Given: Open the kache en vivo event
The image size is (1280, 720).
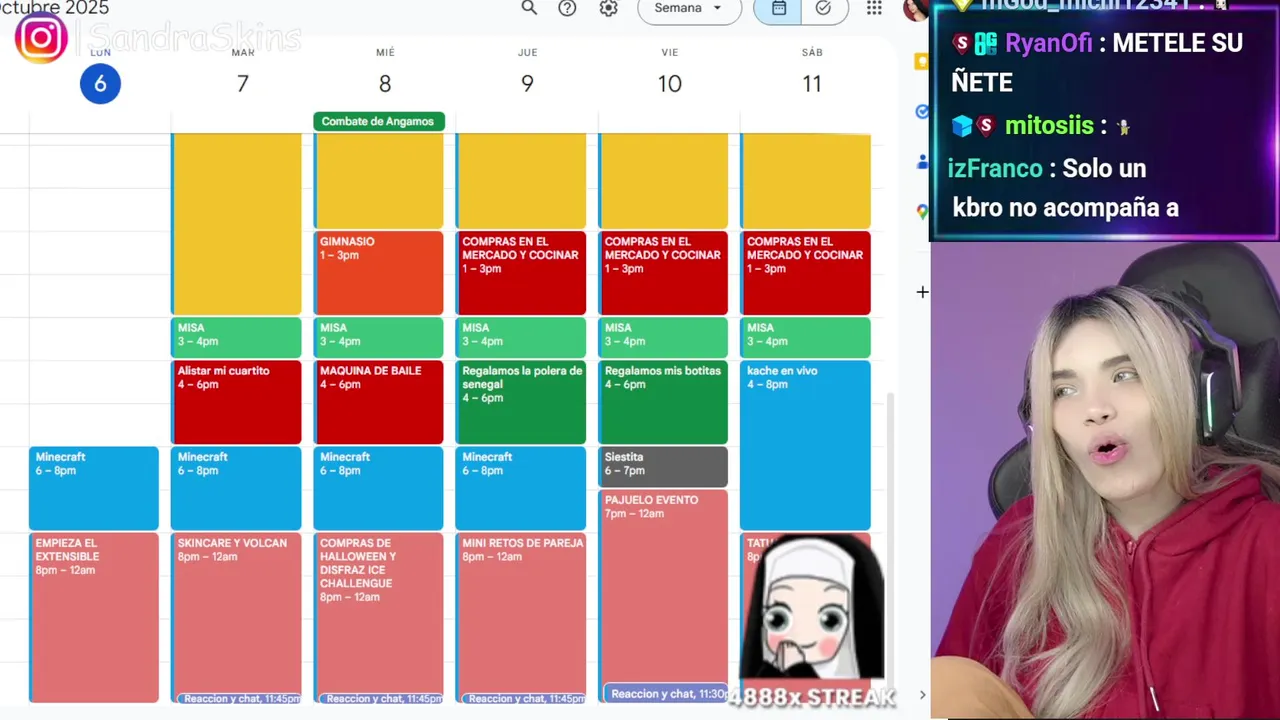Looking at the screenshot, I should [806, 445].
